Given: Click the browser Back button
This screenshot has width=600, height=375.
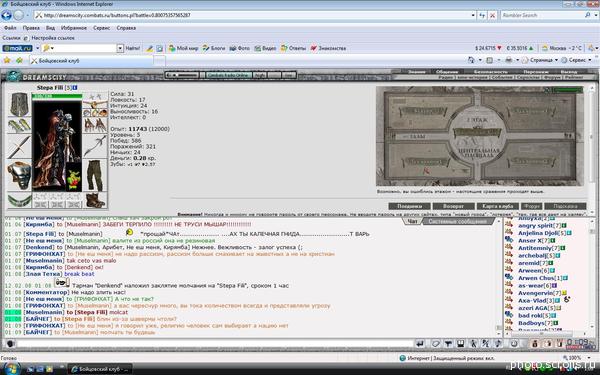Looking at the screenshot, I should (x=7, y=15).
